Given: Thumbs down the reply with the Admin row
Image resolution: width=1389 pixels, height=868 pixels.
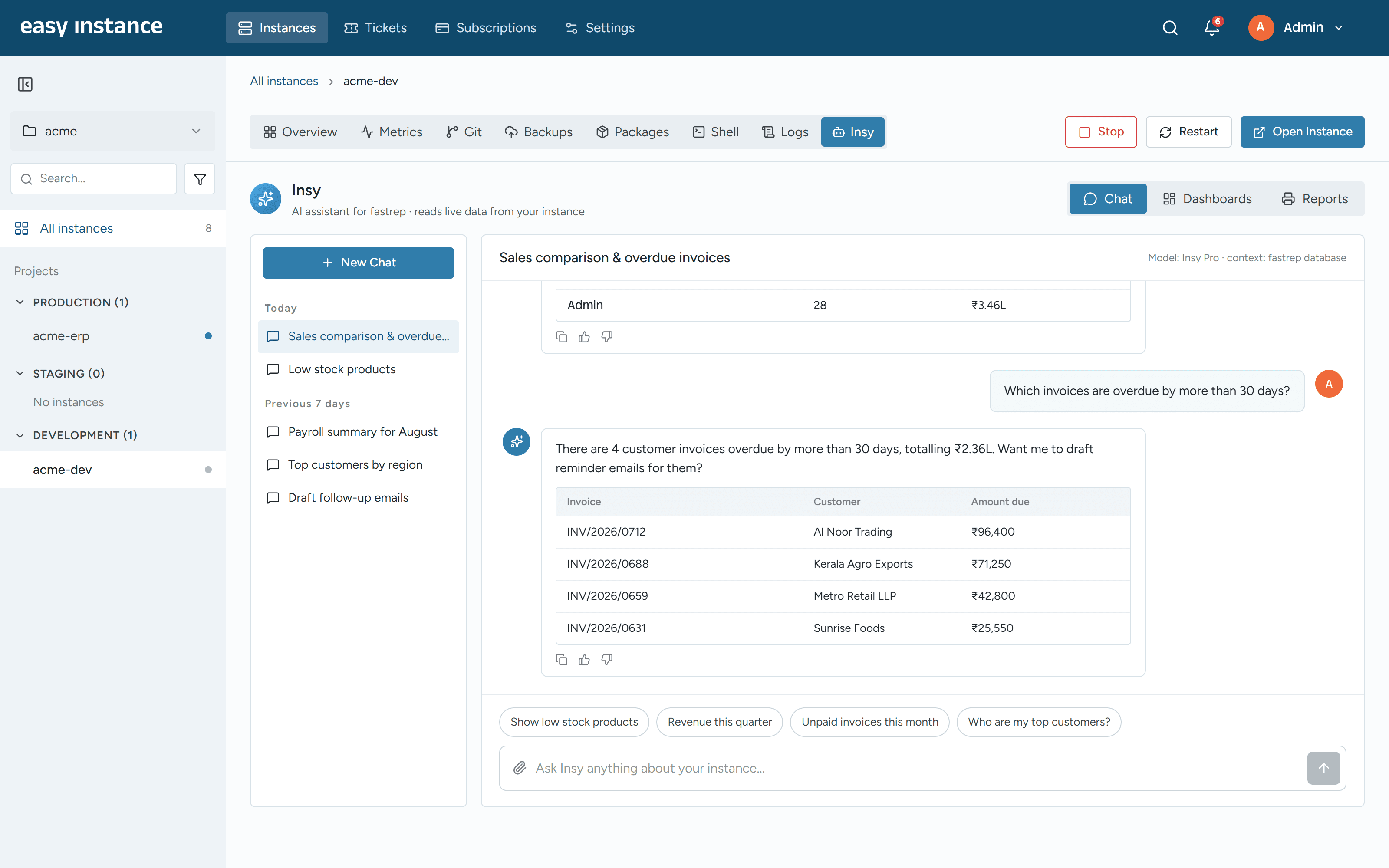Looking at the screenshot, I should coord(607,337).
